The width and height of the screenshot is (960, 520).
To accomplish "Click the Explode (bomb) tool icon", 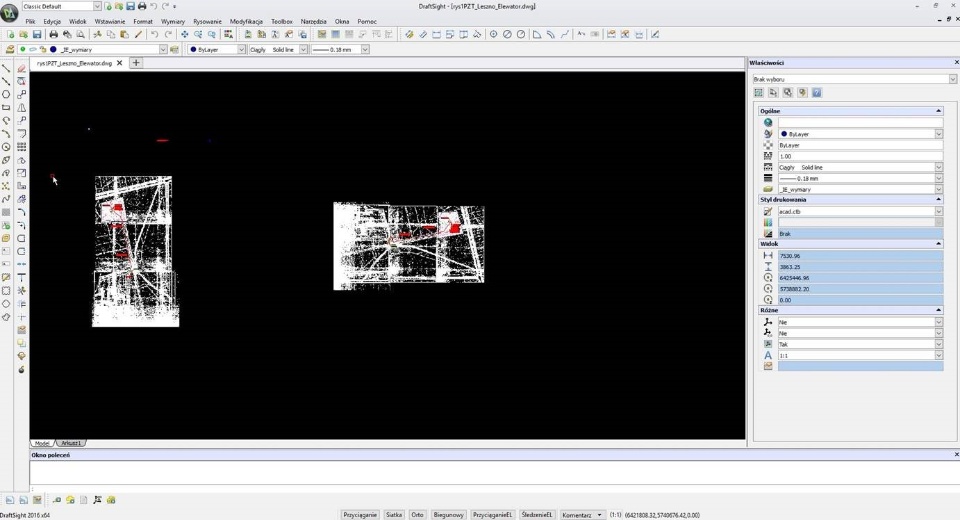I will [x=21, y=369].
